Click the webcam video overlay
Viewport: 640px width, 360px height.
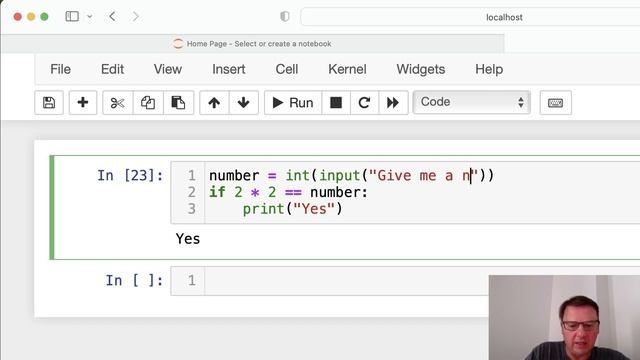[564, 318]
